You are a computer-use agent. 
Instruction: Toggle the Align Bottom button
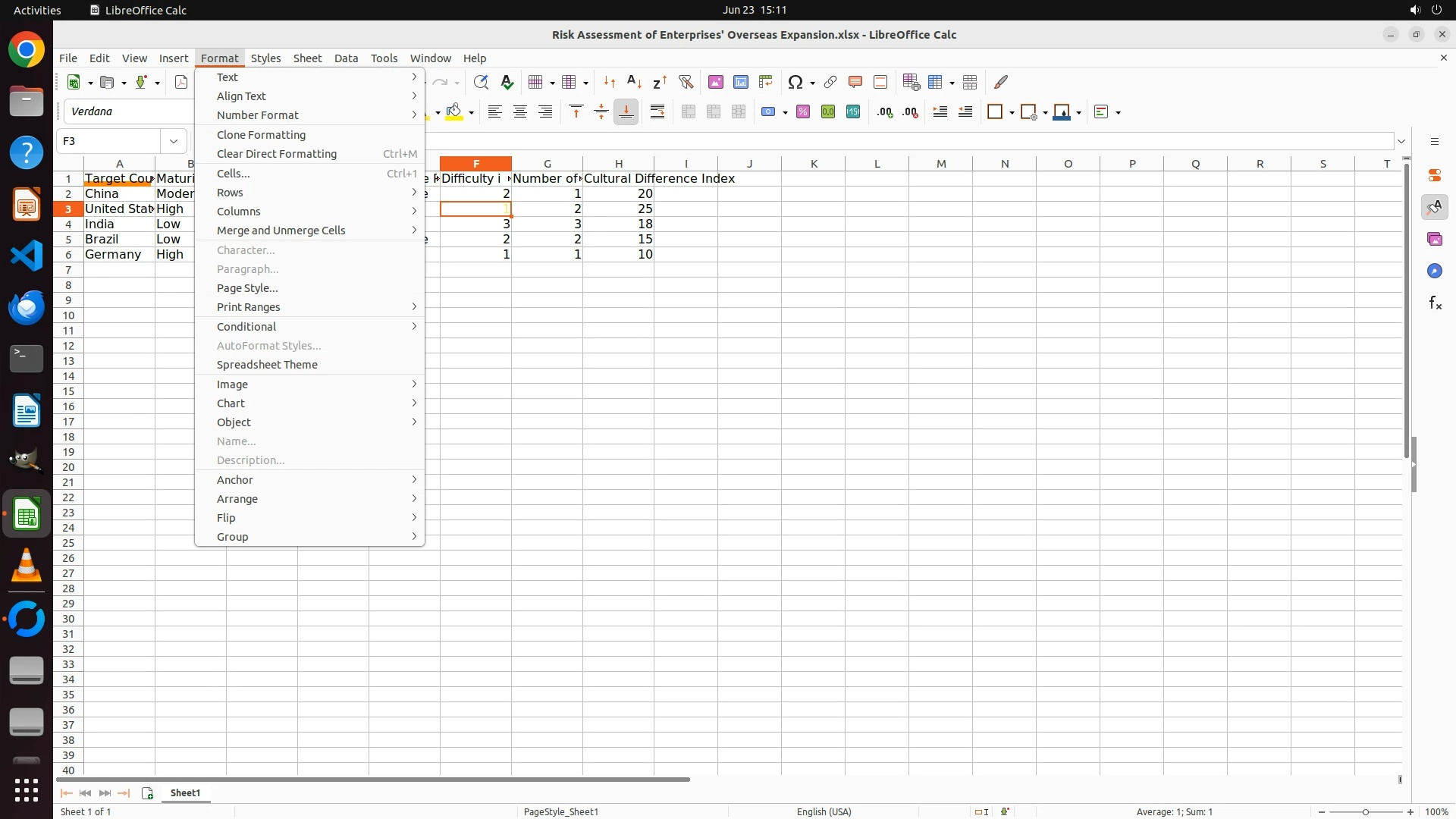click(x=626, y=112)
